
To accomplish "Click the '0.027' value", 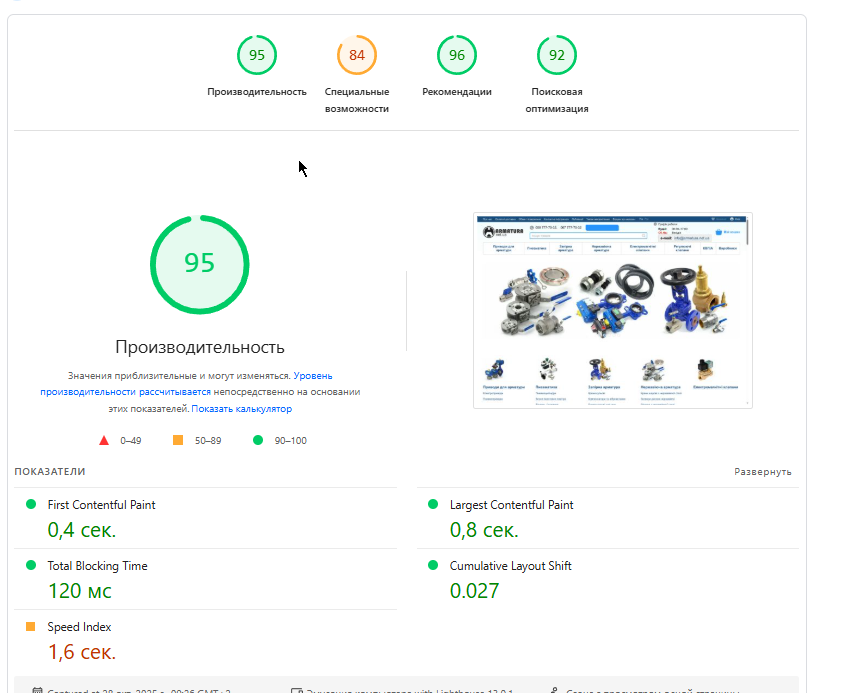I will [x=475, y=591].
